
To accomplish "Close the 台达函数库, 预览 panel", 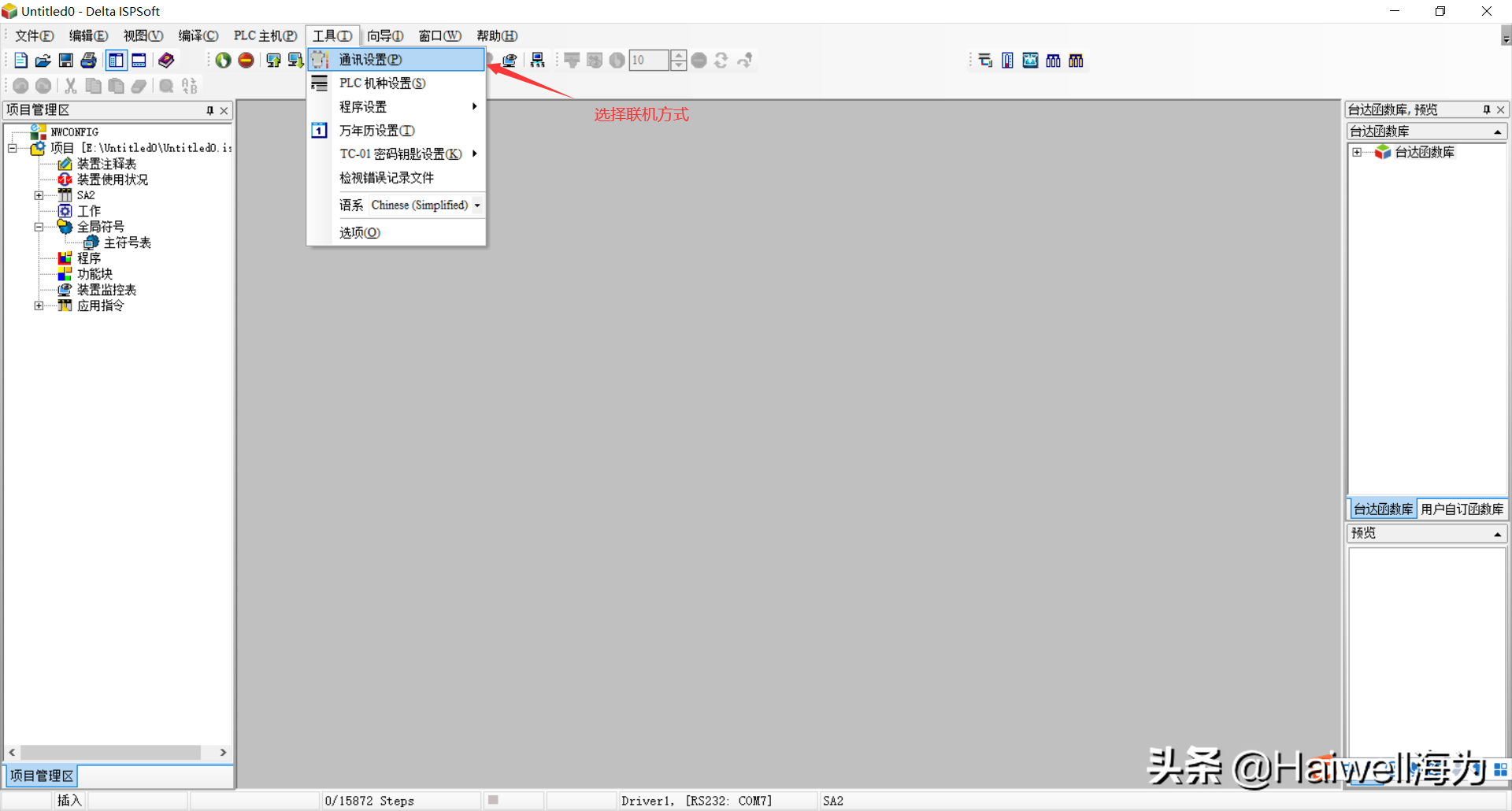I will pos(1501,109).
